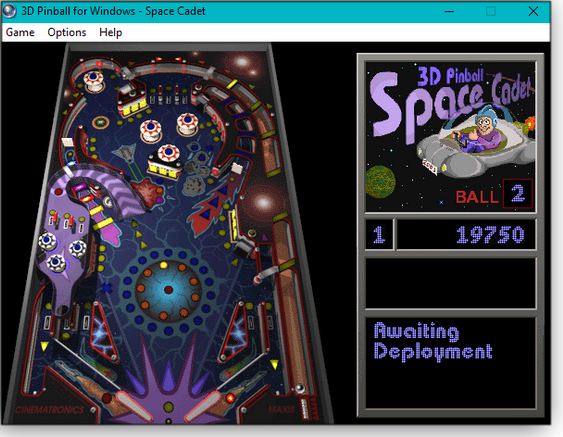Click the green planet in the logo
The image size is (563, 437).
click(380, 181)
